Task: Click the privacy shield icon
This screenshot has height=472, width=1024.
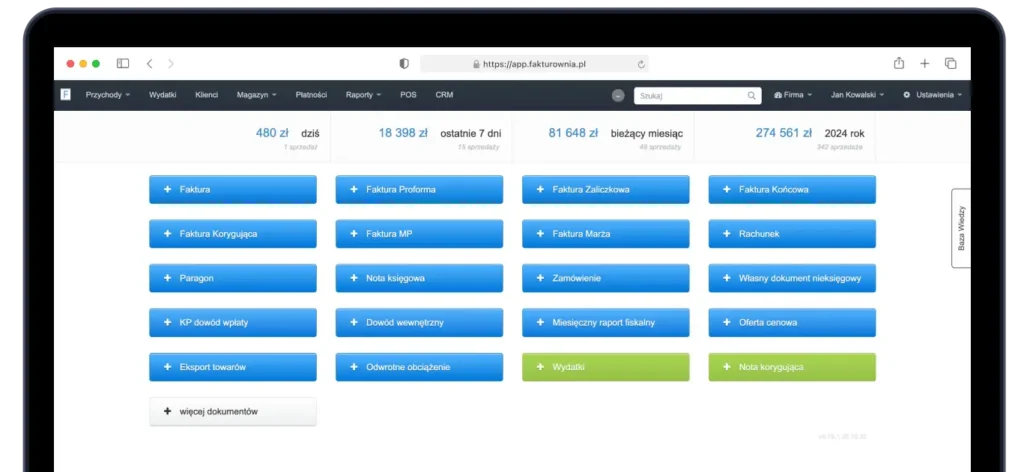Action: pyautogui.click(x=404, y=63)
